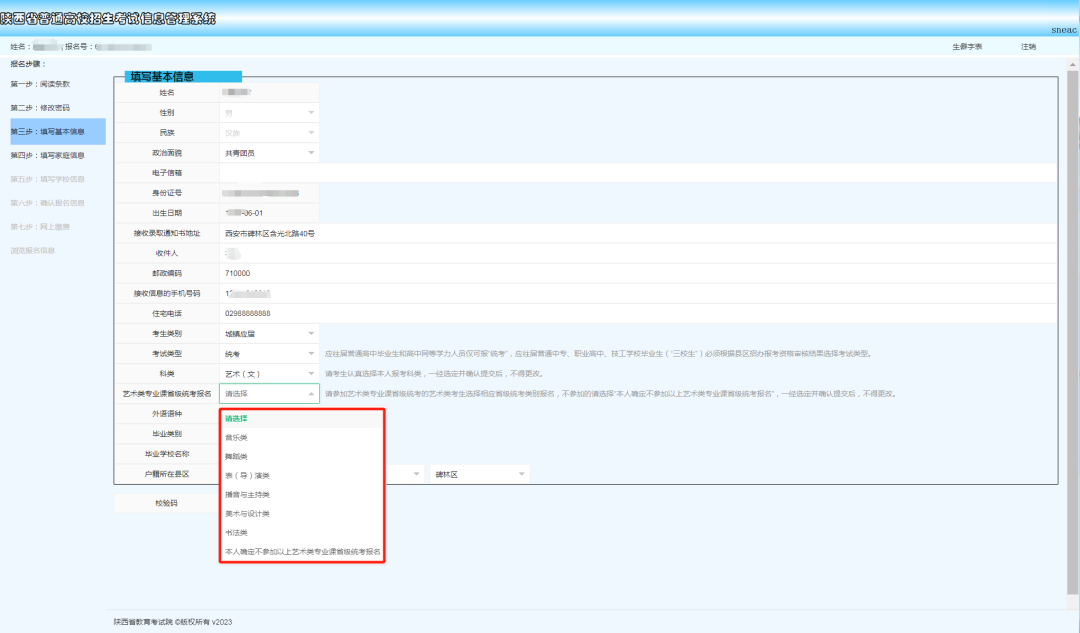
Task: Navigate to 第四步:填写家庭信息 step
Action: 48,155
